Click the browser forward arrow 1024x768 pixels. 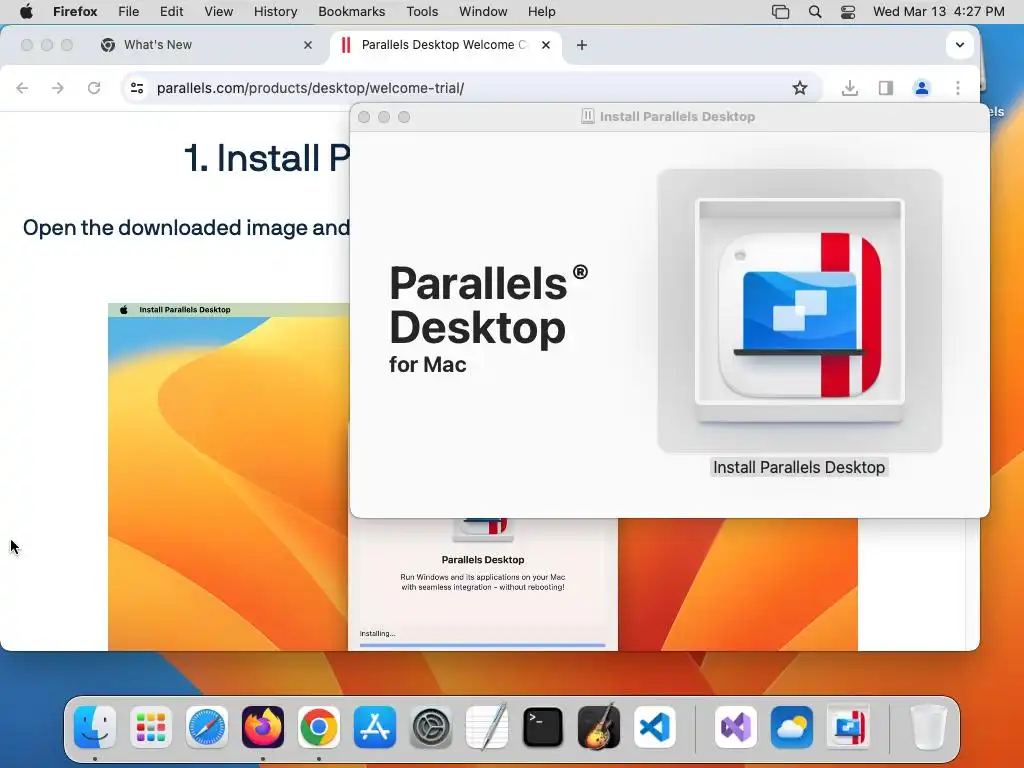[58, 88]
